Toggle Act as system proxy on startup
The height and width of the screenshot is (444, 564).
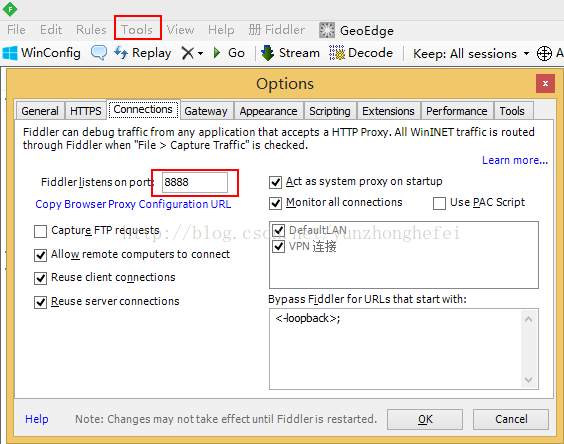point(276,182)
